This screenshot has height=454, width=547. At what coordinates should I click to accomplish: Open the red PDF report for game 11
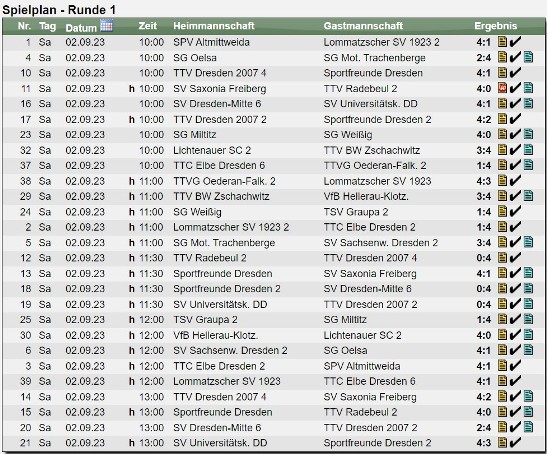[x=502, y=88]
